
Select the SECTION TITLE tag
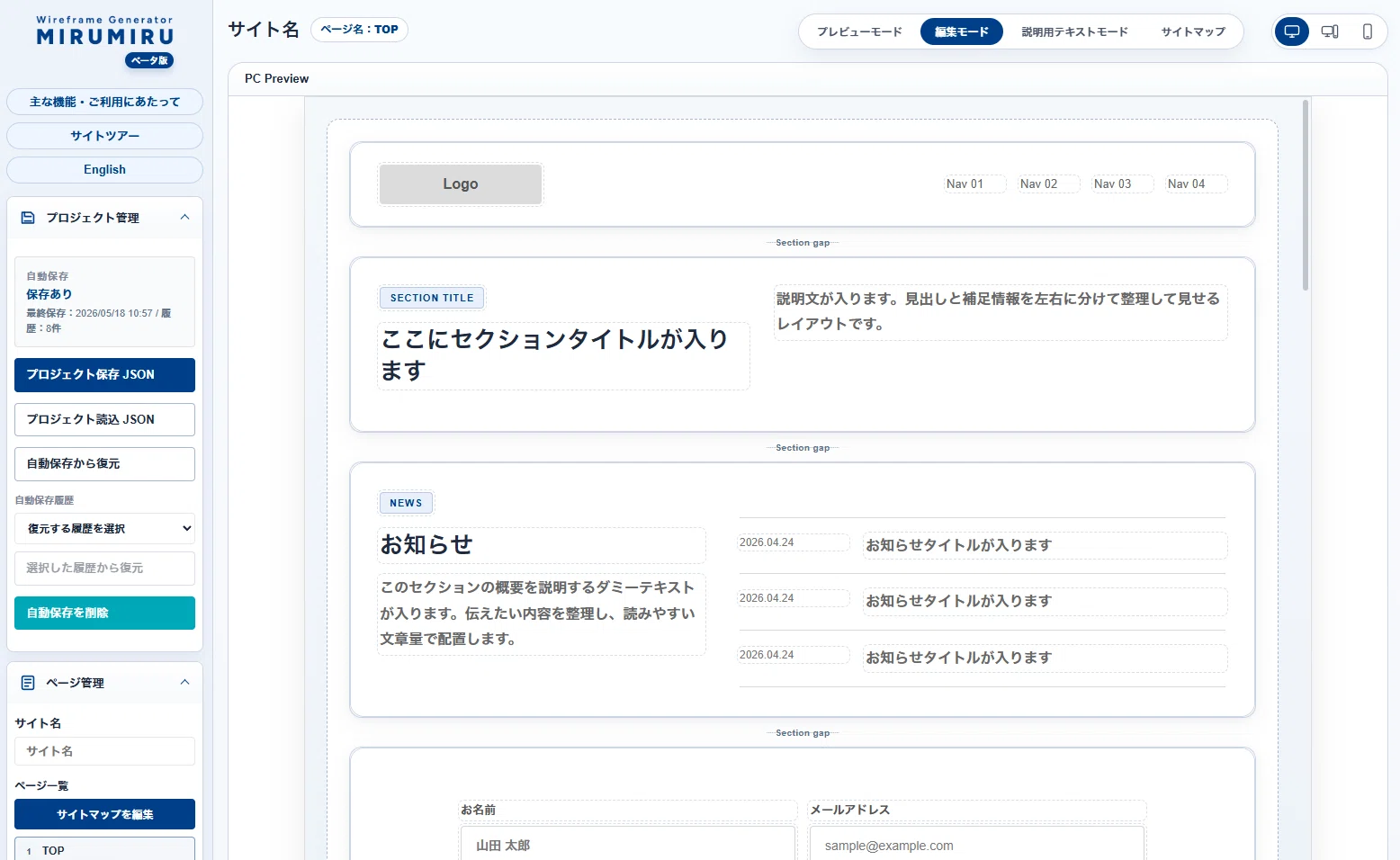[x=432, y=298]
